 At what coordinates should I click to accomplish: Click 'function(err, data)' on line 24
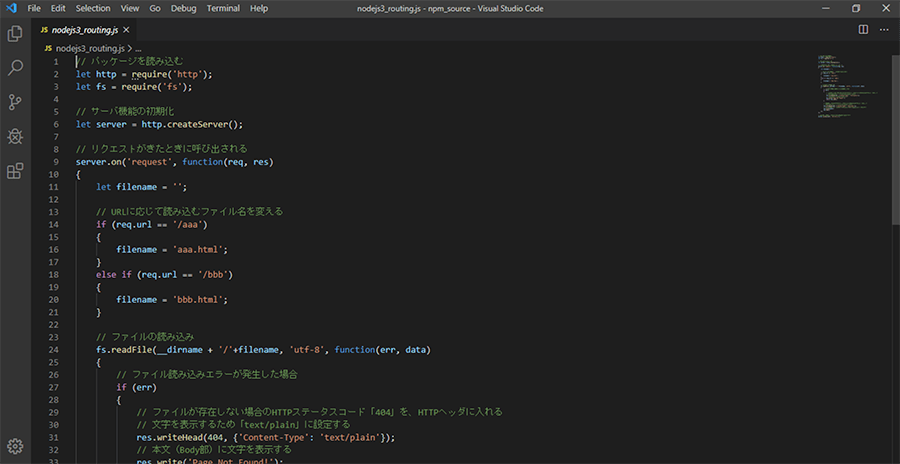(382, 350)
